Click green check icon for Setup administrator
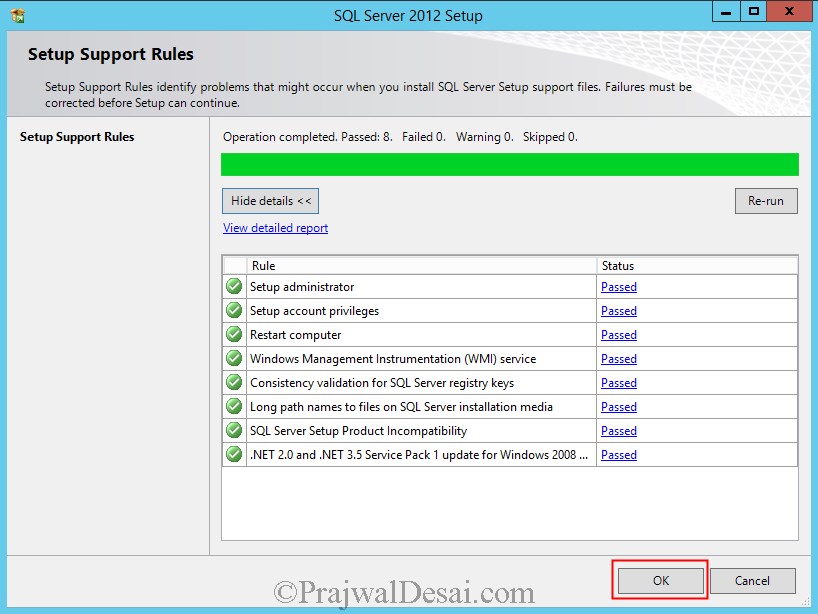 point(234,286)
